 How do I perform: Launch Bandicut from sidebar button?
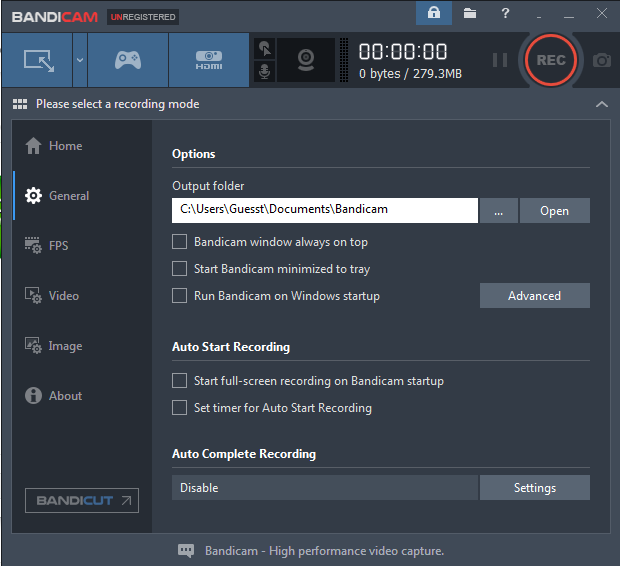point(82,500)
